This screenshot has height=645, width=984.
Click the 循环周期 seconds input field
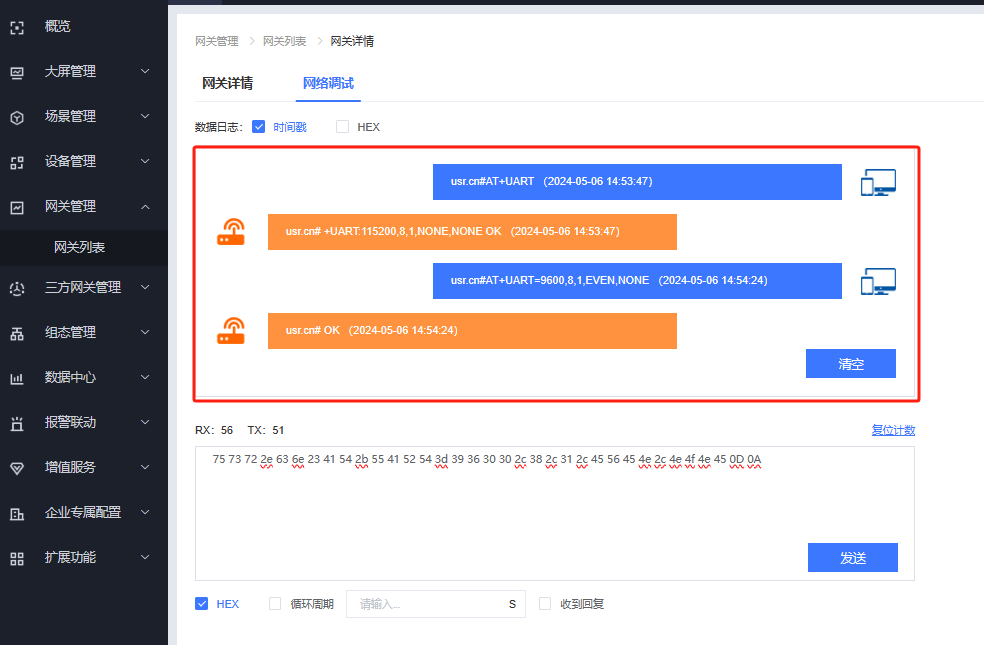[430, 604]
